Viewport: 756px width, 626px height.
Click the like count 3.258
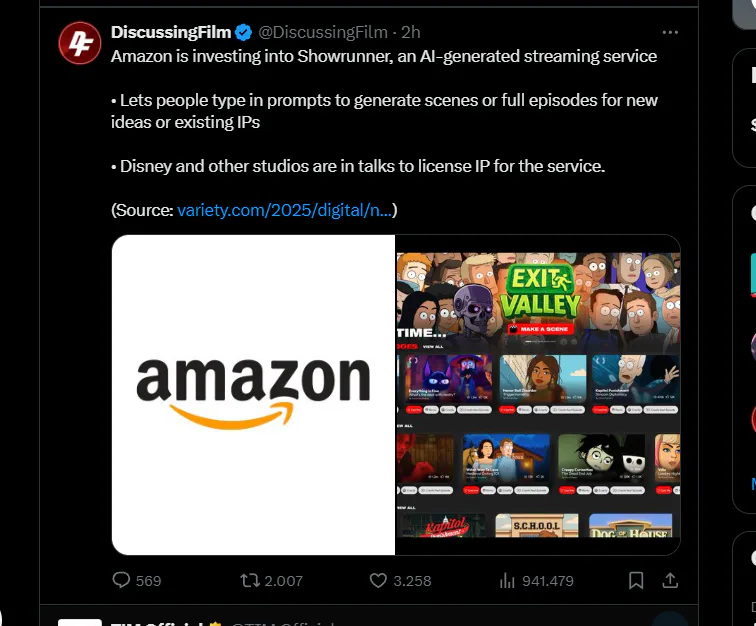[x=412, y=581]
